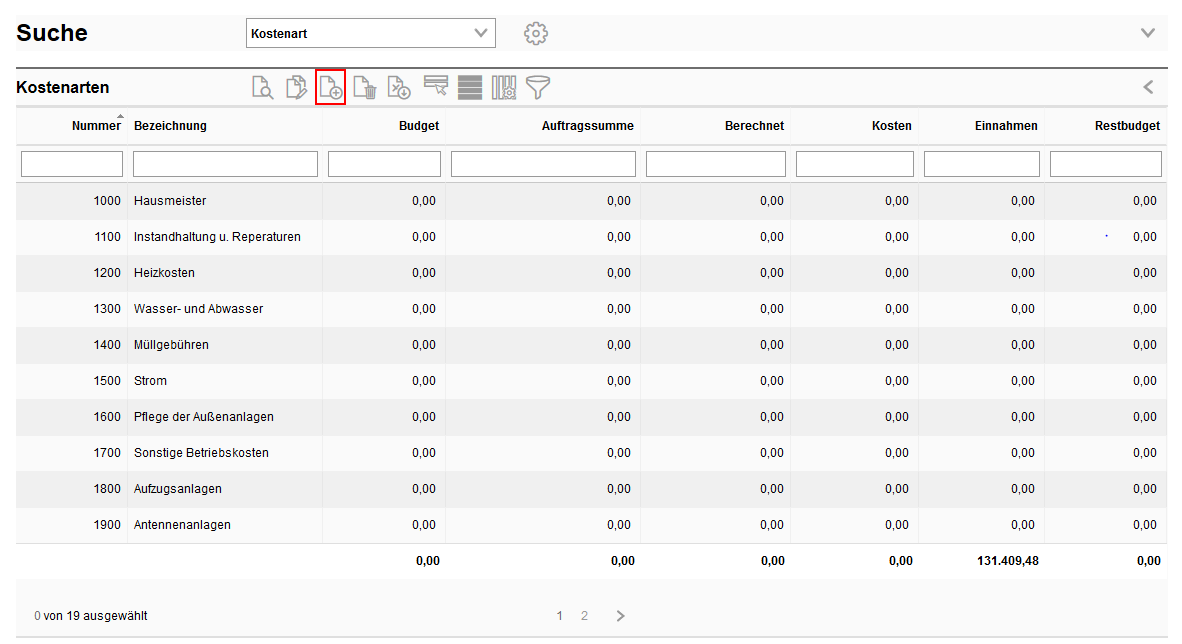Viewport: 1182px width, 644px height.
Task: Sort by the Nummer column header
Action: click(96, 126)
